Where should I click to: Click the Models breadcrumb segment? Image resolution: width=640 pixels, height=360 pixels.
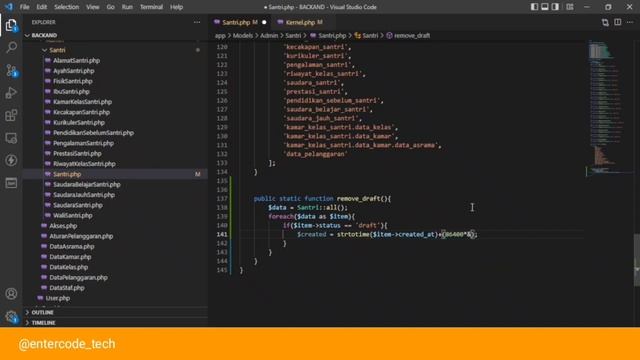243,36
